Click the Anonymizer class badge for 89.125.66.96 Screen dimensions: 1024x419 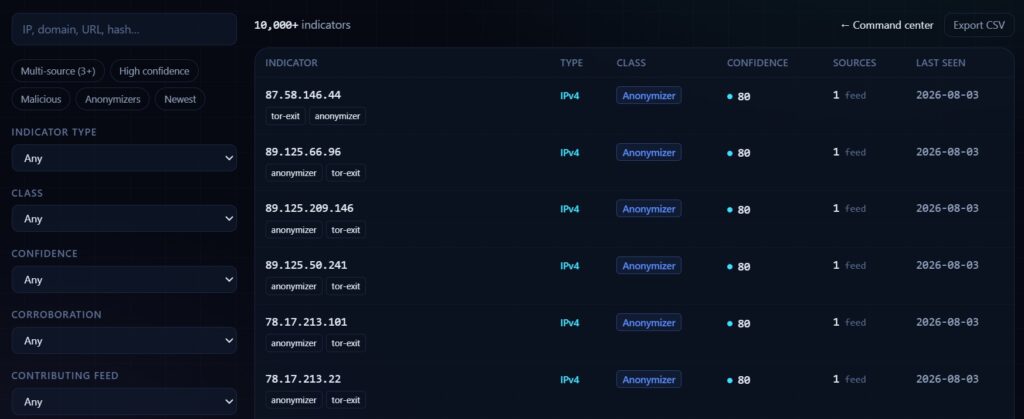click(x=648, y=152)
